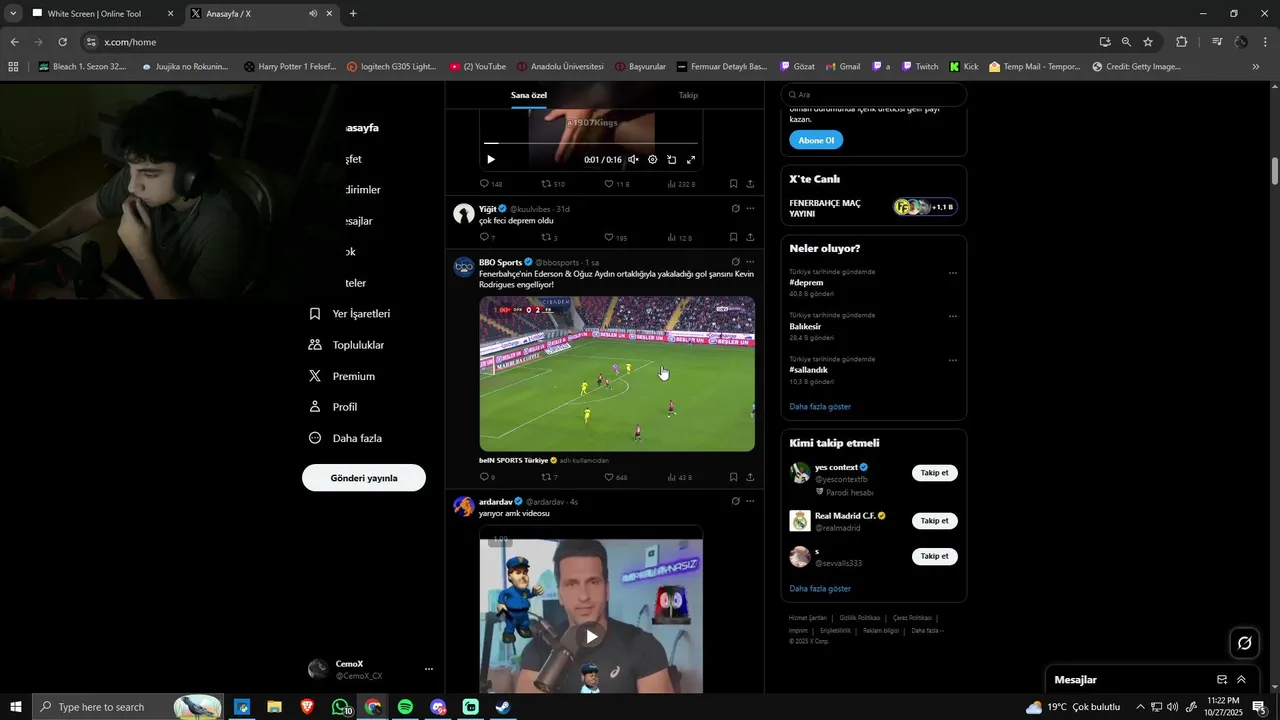Play the 1907Kings video
This screenshot has height=720, width=1280.
click(x=490, y=160)
